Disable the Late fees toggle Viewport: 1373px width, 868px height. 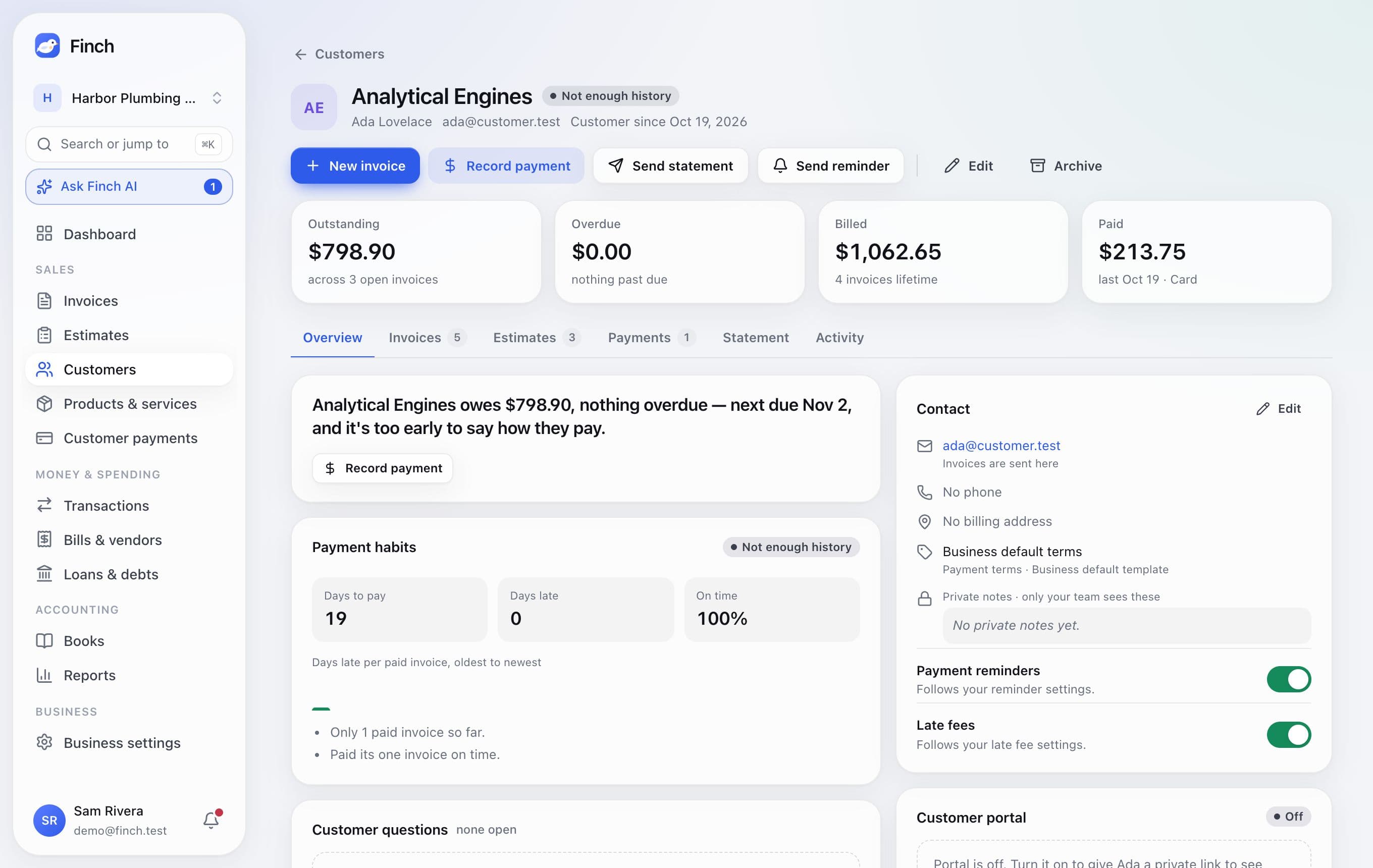(x=1288, y=735)
